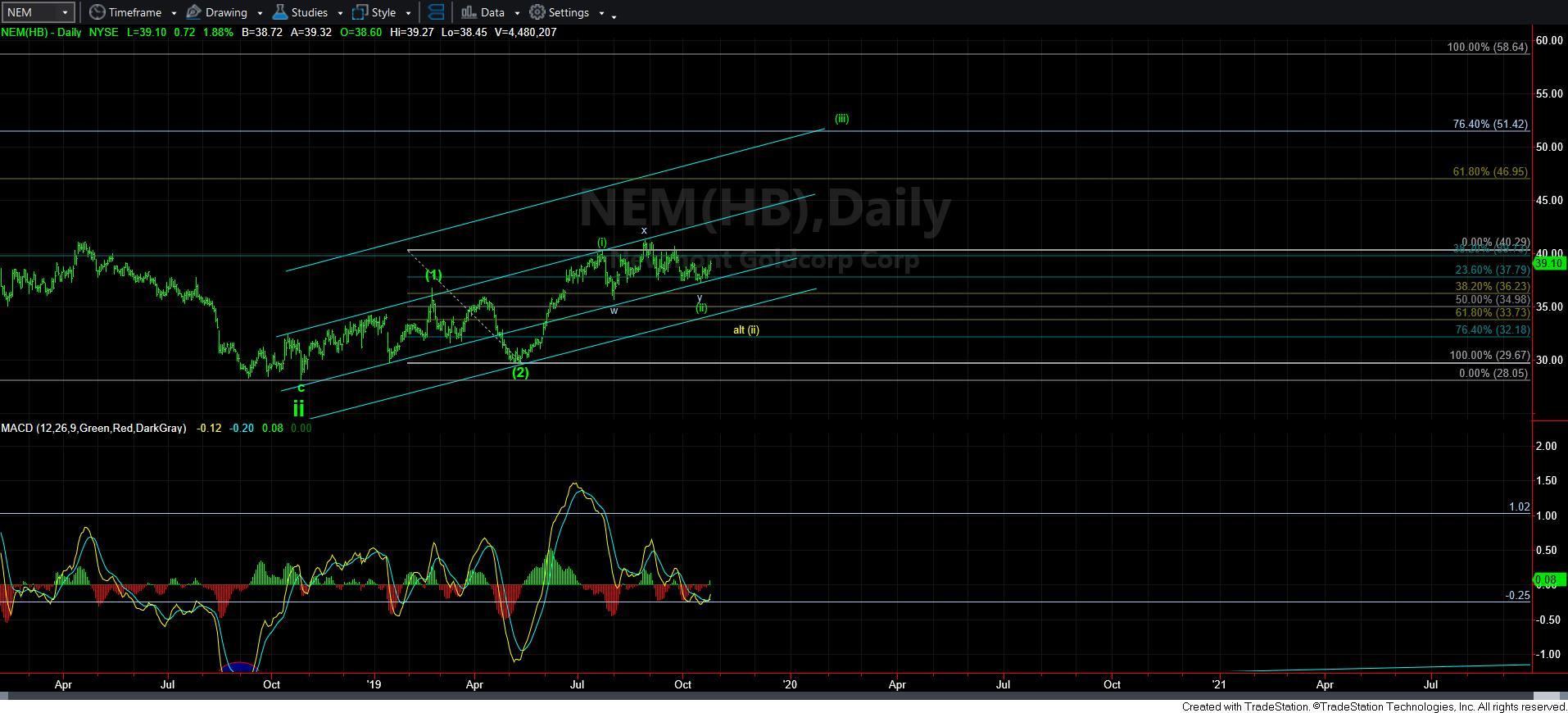1568x713 pixels.
Task: Click the 76.40% (51.42) Fibonacci label
Action: [x=1490, y=125]
